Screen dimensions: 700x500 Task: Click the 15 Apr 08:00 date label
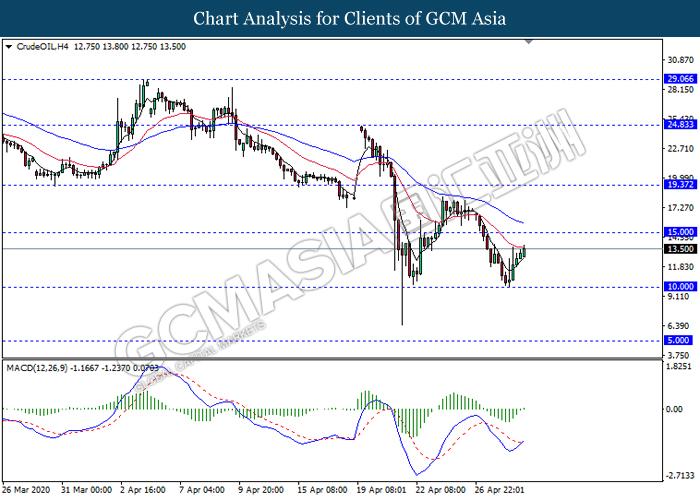322,490
